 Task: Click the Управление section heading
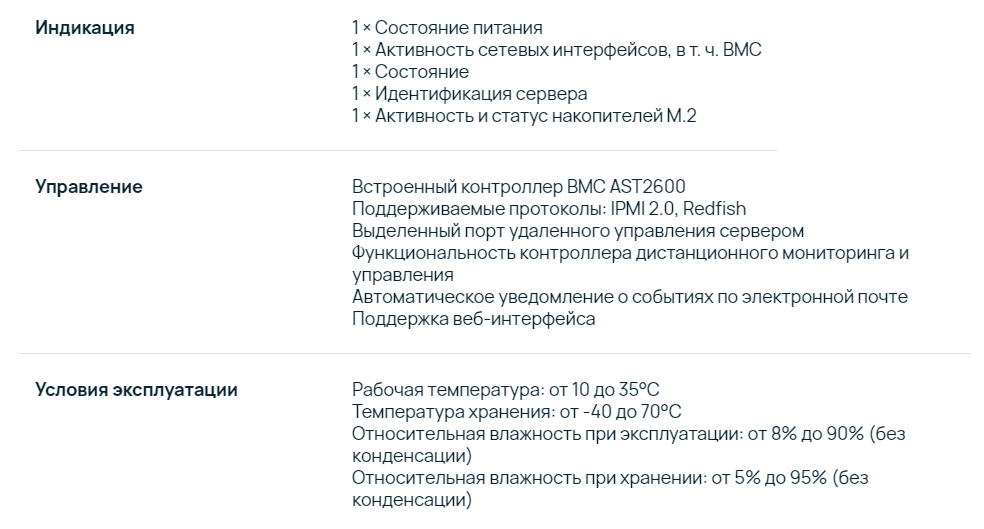point(88,186)
